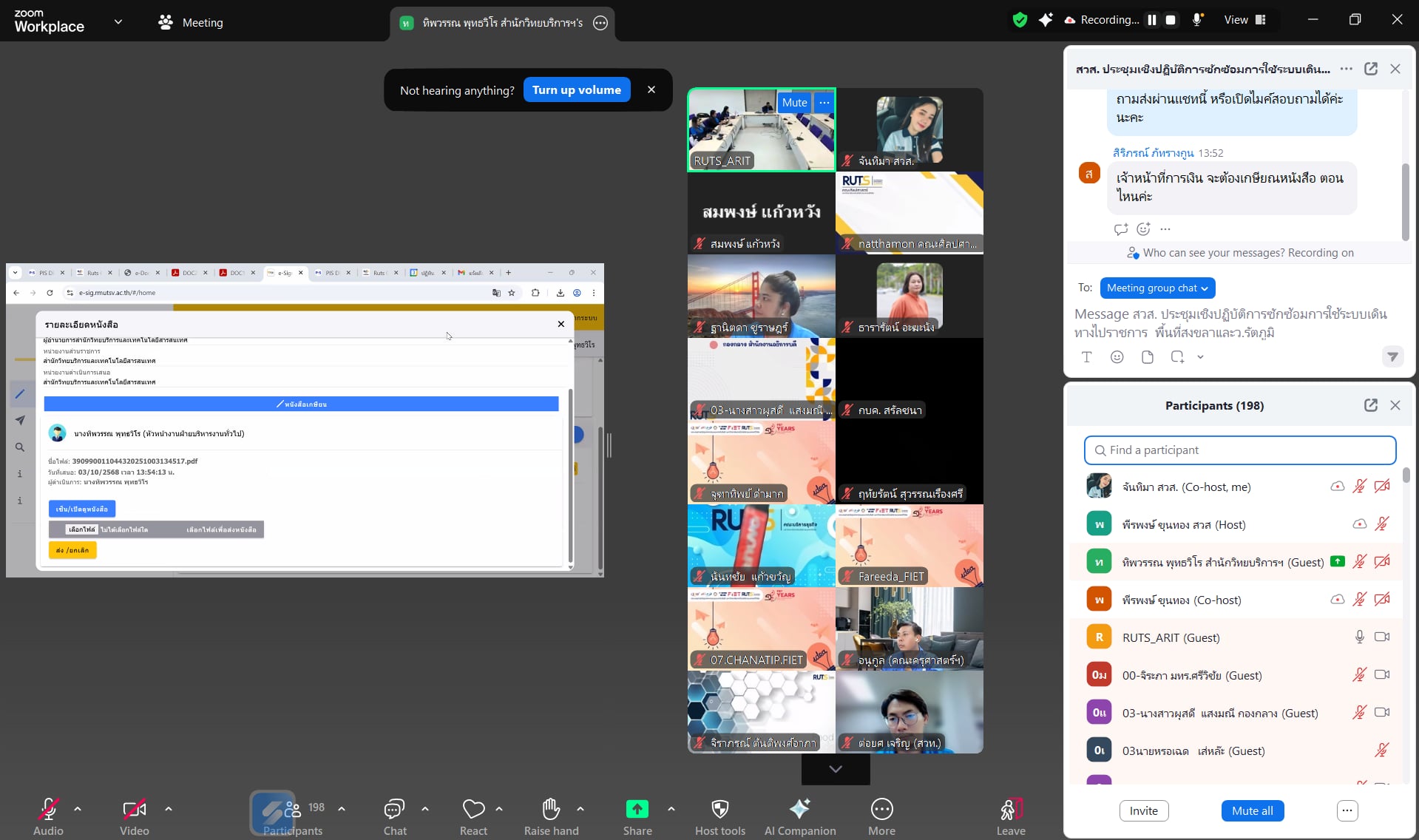Open the React heart icon
This screenshot has height=840, width=1419.
point(473,810)
